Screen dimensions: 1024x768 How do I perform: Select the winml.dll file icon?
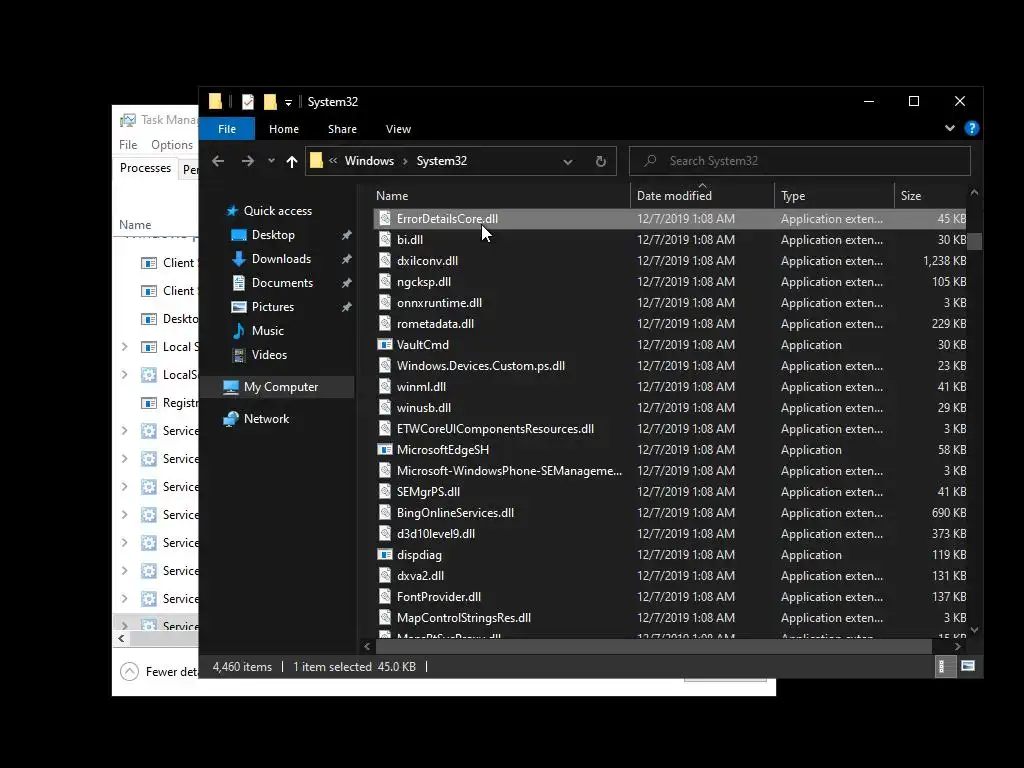coord(385,387)
